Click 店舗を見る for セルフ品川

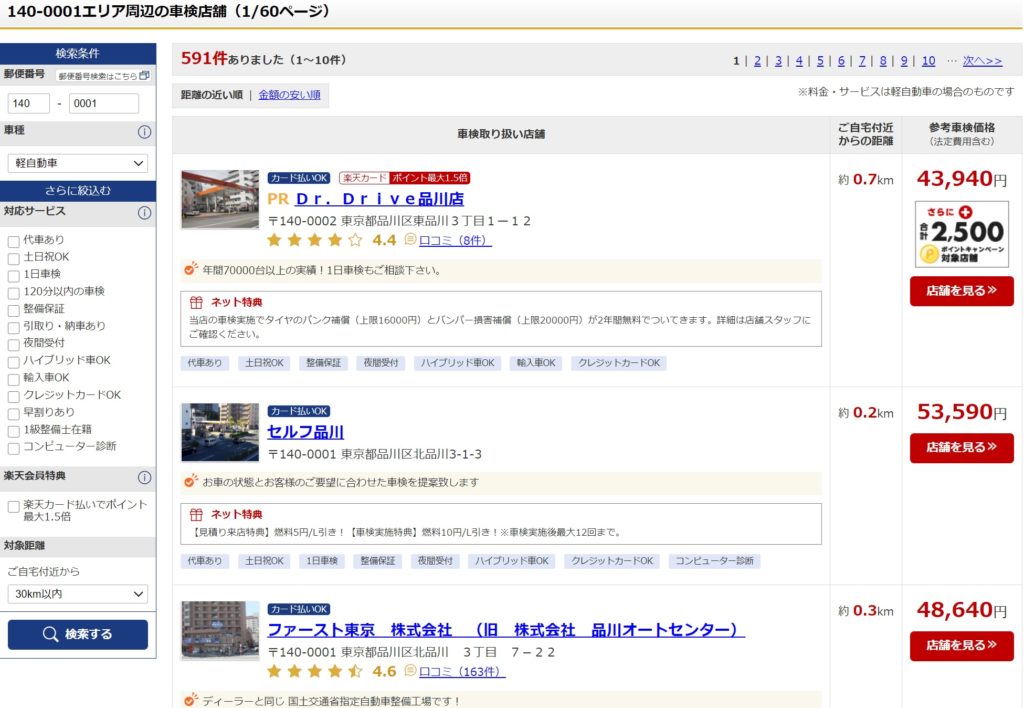pyautogui.click(x=961, y=447)
